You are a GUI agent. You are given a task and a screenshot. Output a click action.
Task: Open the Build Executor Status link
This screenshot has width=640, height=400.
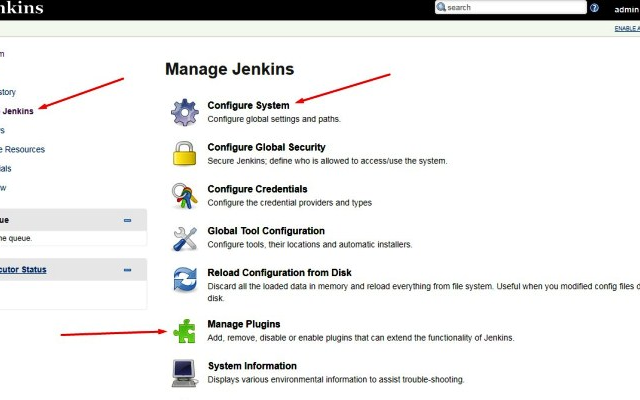click(23, 269)
